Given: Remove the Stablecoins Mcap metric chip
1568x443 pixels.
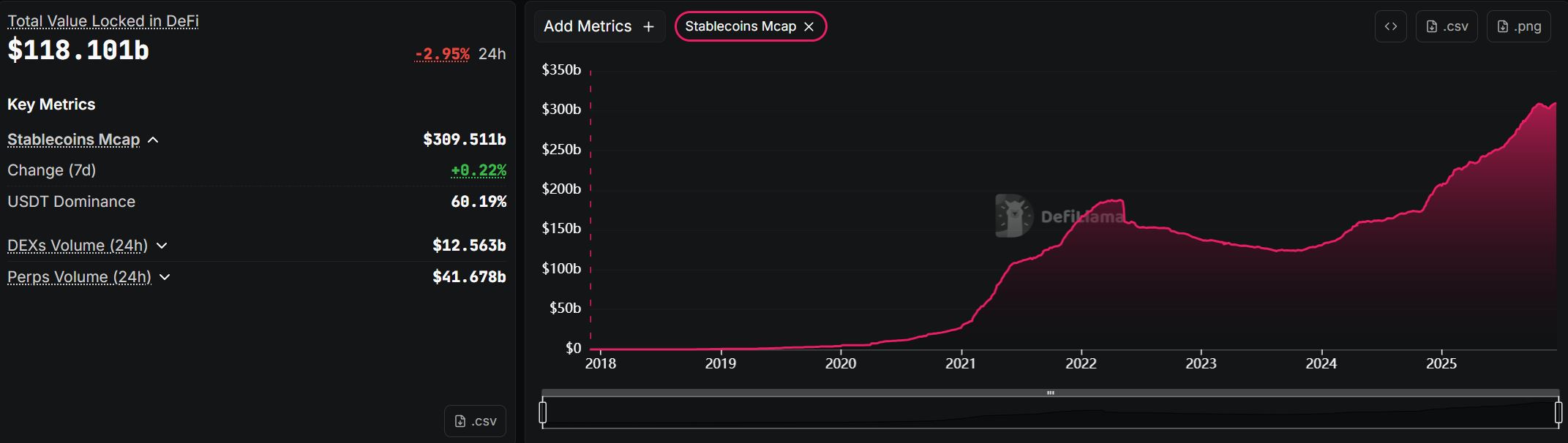Looking at the screenshot, I should (809, 26).
